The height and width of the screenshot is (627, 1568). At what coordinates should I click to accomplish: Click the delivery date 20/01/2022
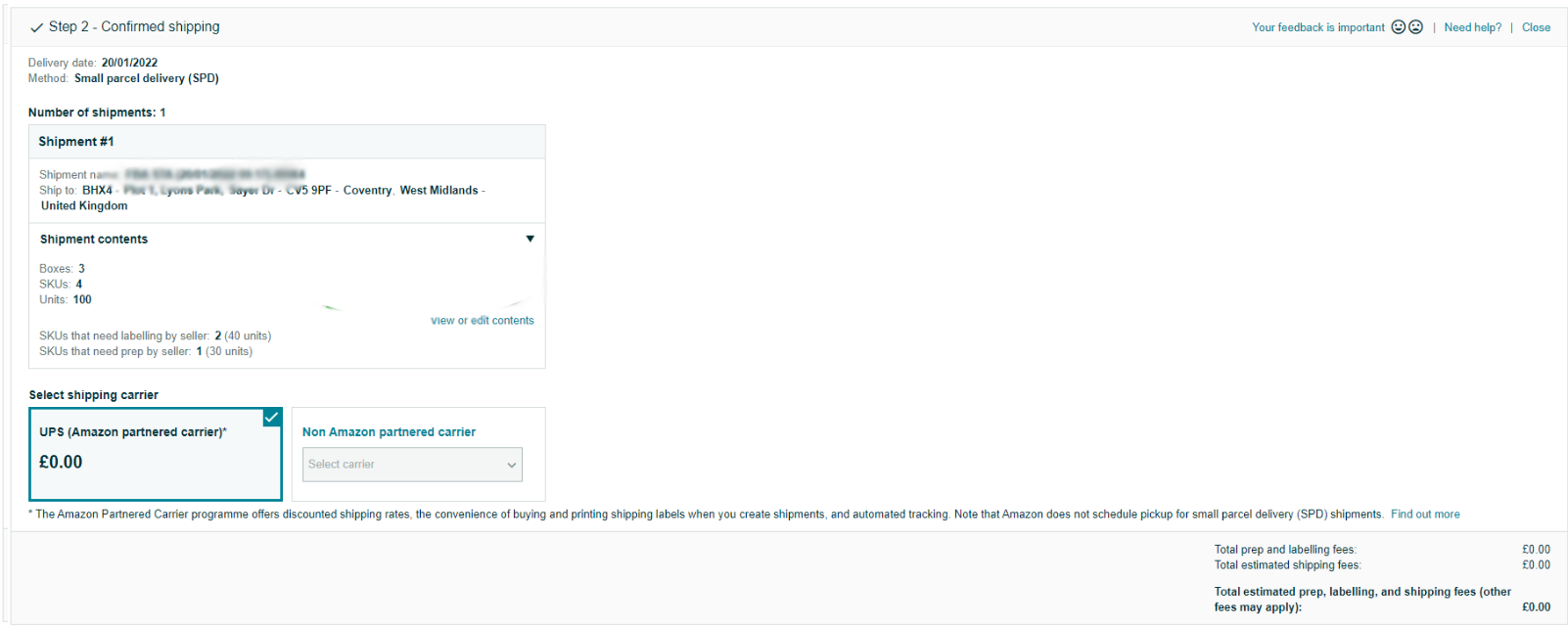129,63
